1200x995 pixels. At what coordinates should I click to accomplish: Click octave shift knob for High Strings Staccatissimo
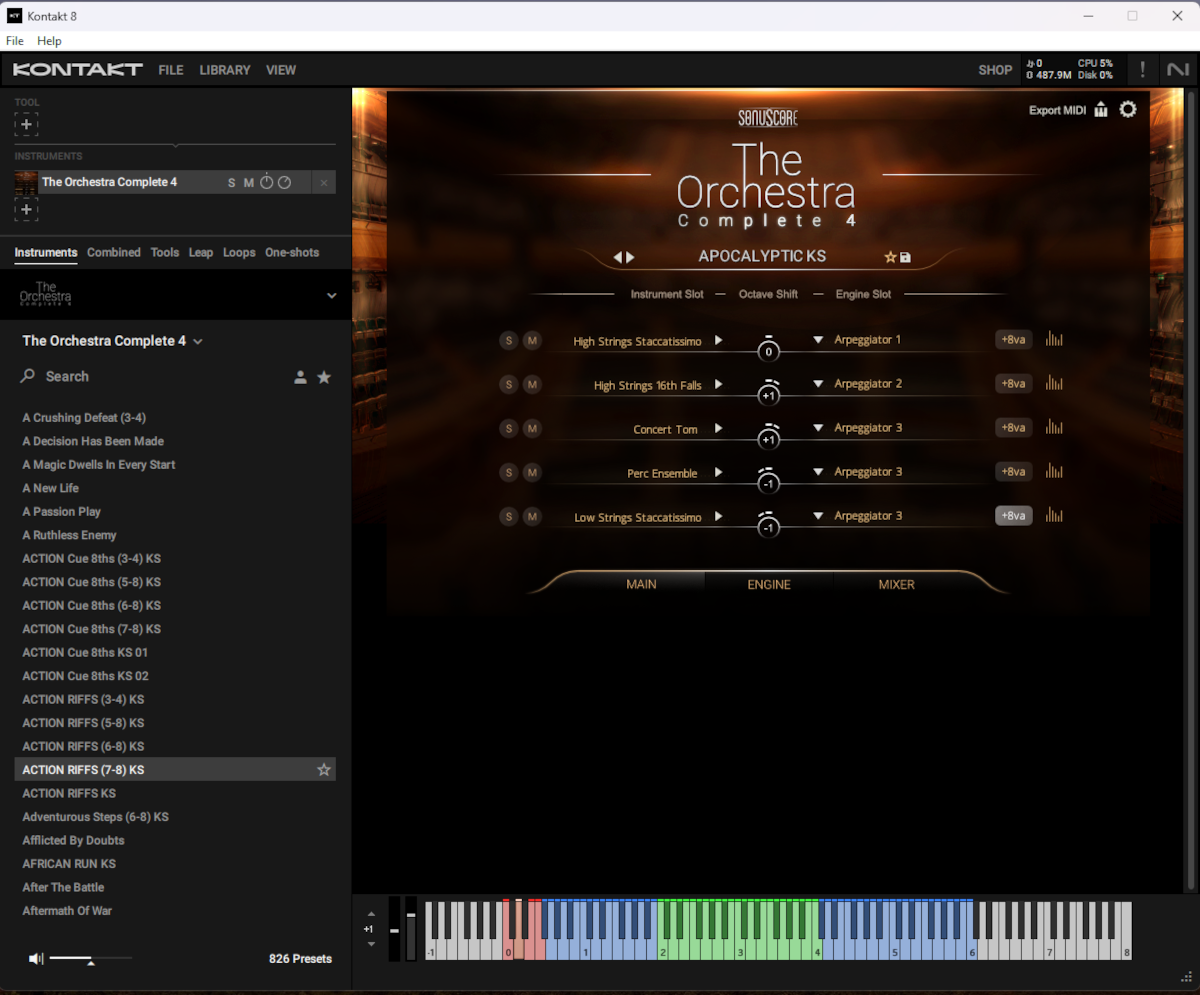768,349
